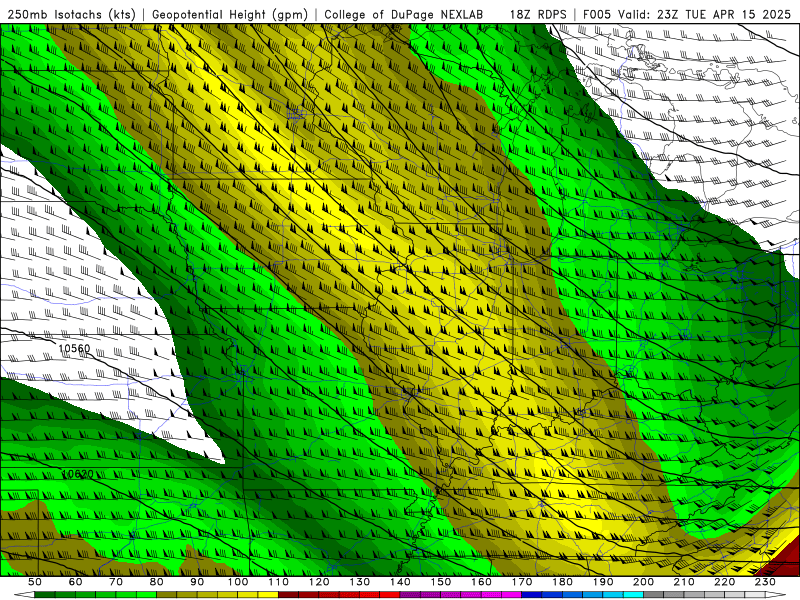Click the 150 value on the colorbar scale
The height and width of the screenshot is (600, 800).
(441, 582)
